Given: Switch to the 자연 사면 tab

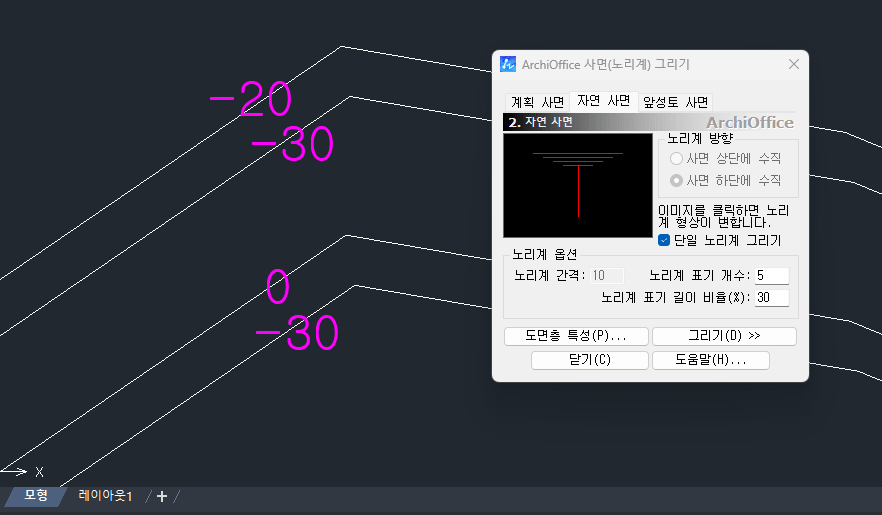Looking at the screenshot, I should point(603,101).
